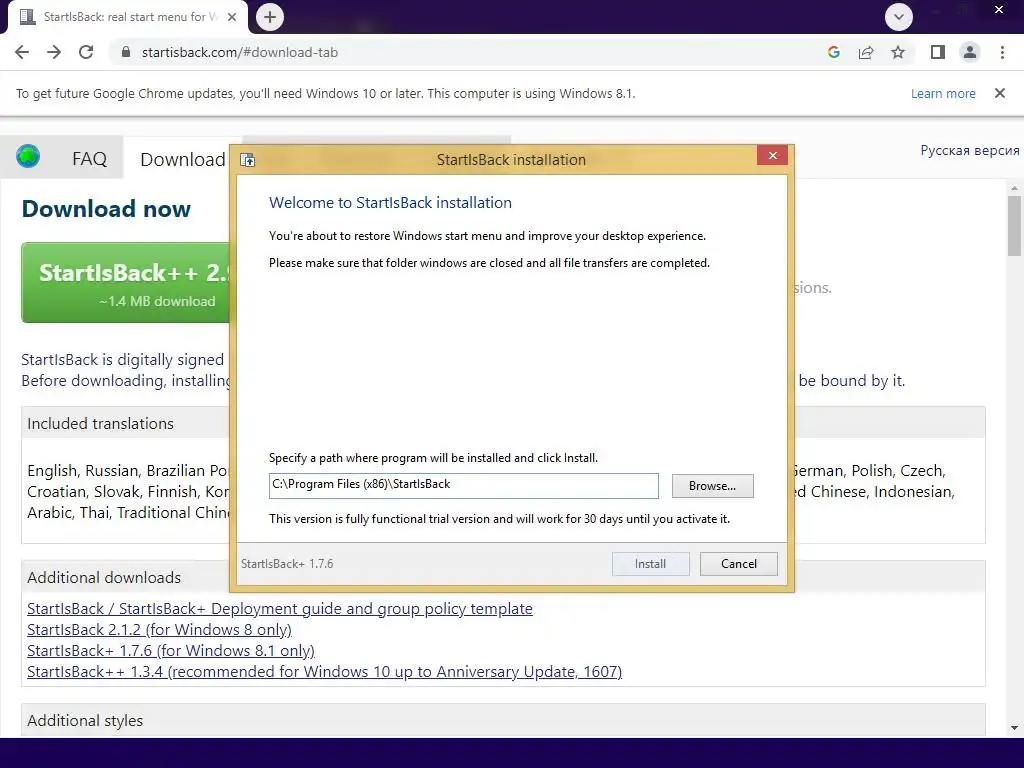Reload the startisback.com page
1024x768 pixels.
pos(86,52)
